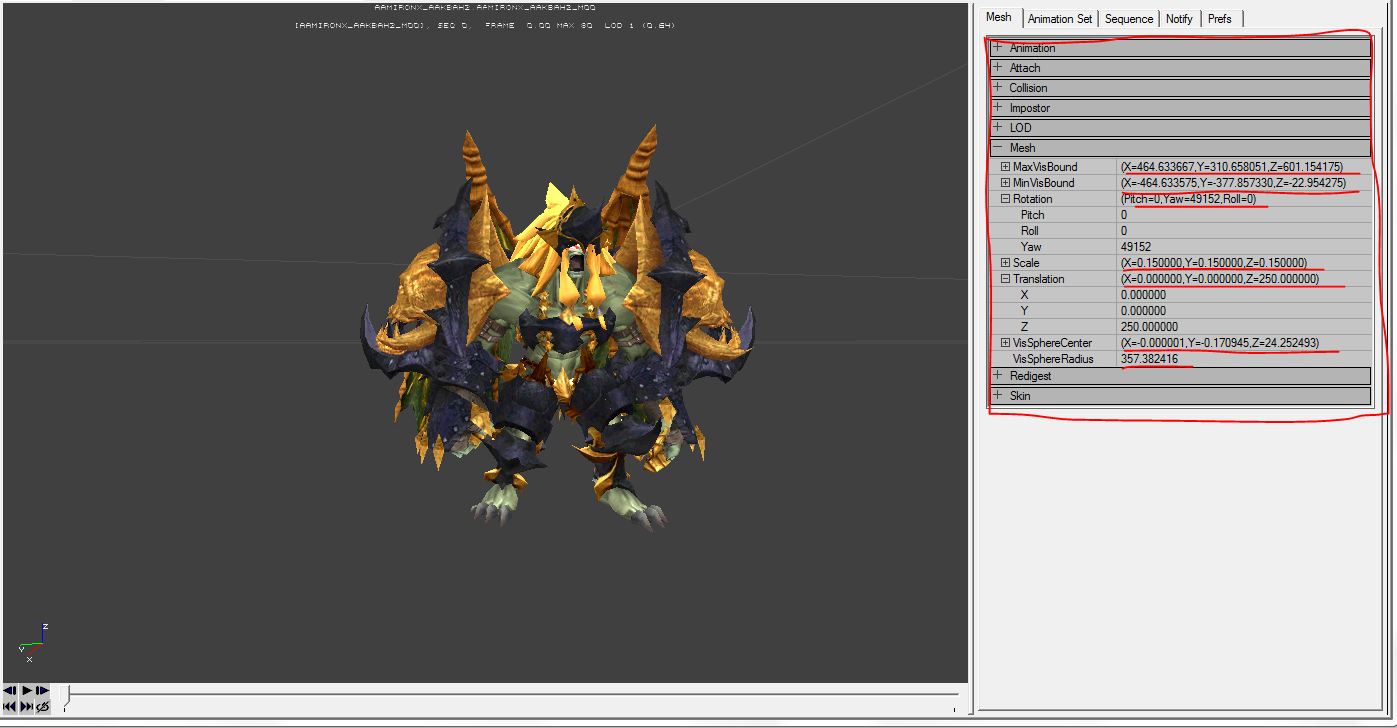
Task: Switch to the Notify tab
Action: [x=1180, y=19]
